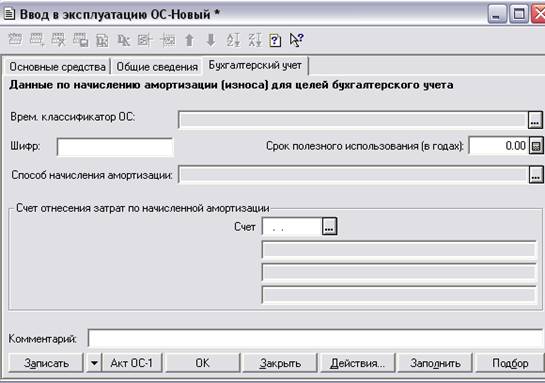Click the new row icon in toolbar
The width and height of the screenshot is (545, 383).
[x=15, y=40]
